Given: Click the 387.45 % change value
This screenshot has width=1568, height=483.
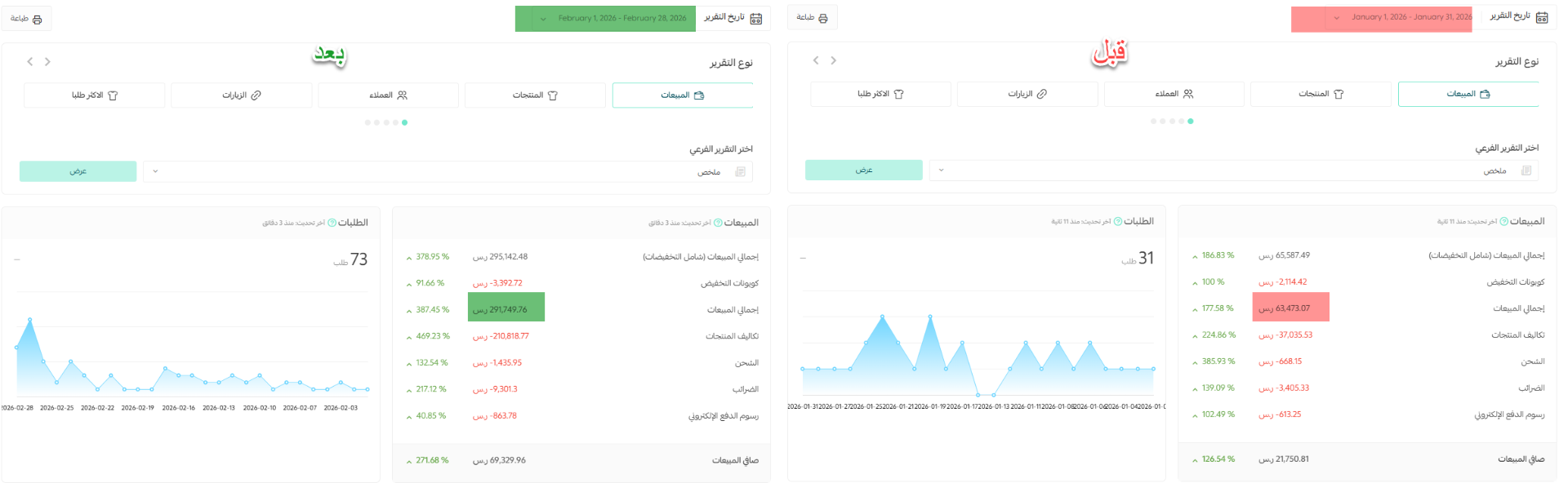Looking at the screenshot, I should [x=433, y=310].
